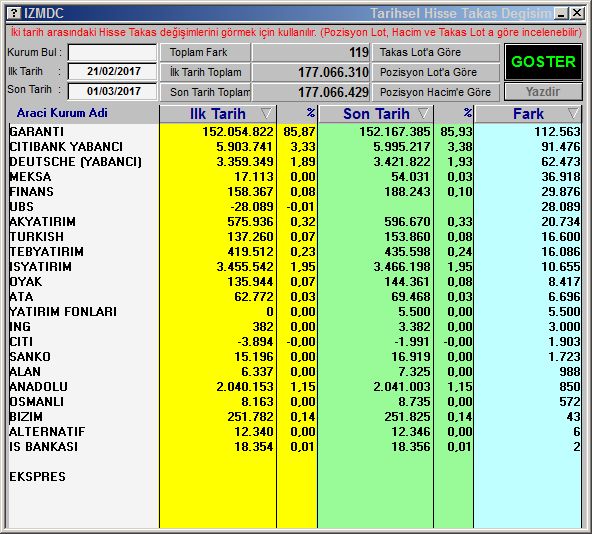The image size is (592, 534).
Task: Select the IS BANKASI row name
Action: (x=43, y=446)
